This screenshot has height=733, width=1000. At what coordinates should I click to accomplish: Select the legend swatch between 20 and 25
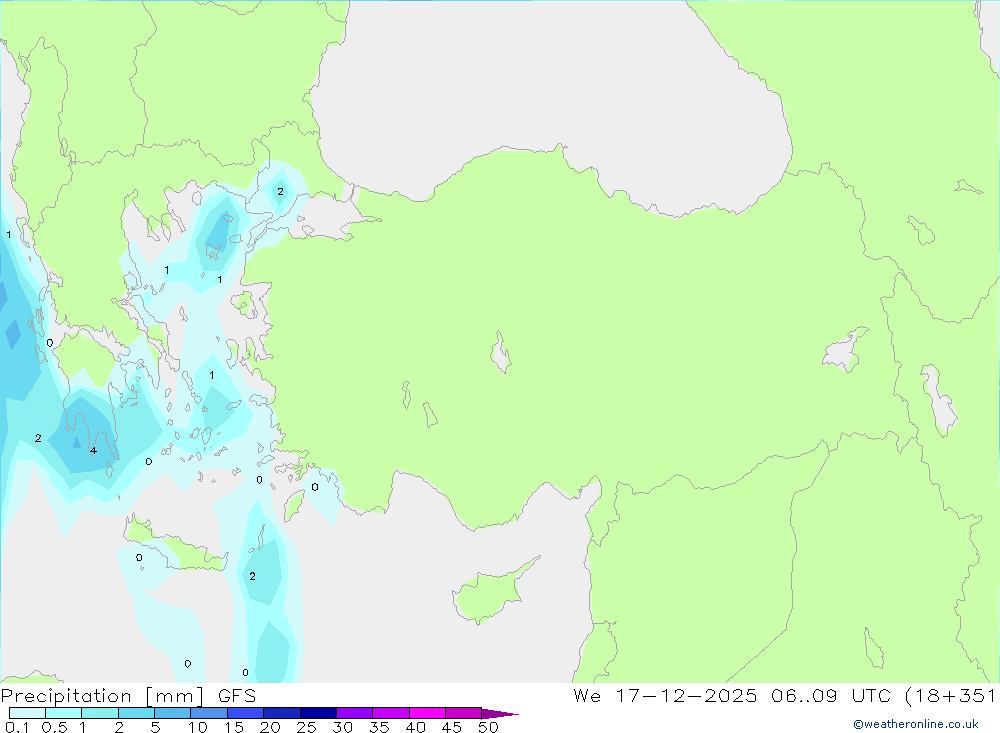282,713
